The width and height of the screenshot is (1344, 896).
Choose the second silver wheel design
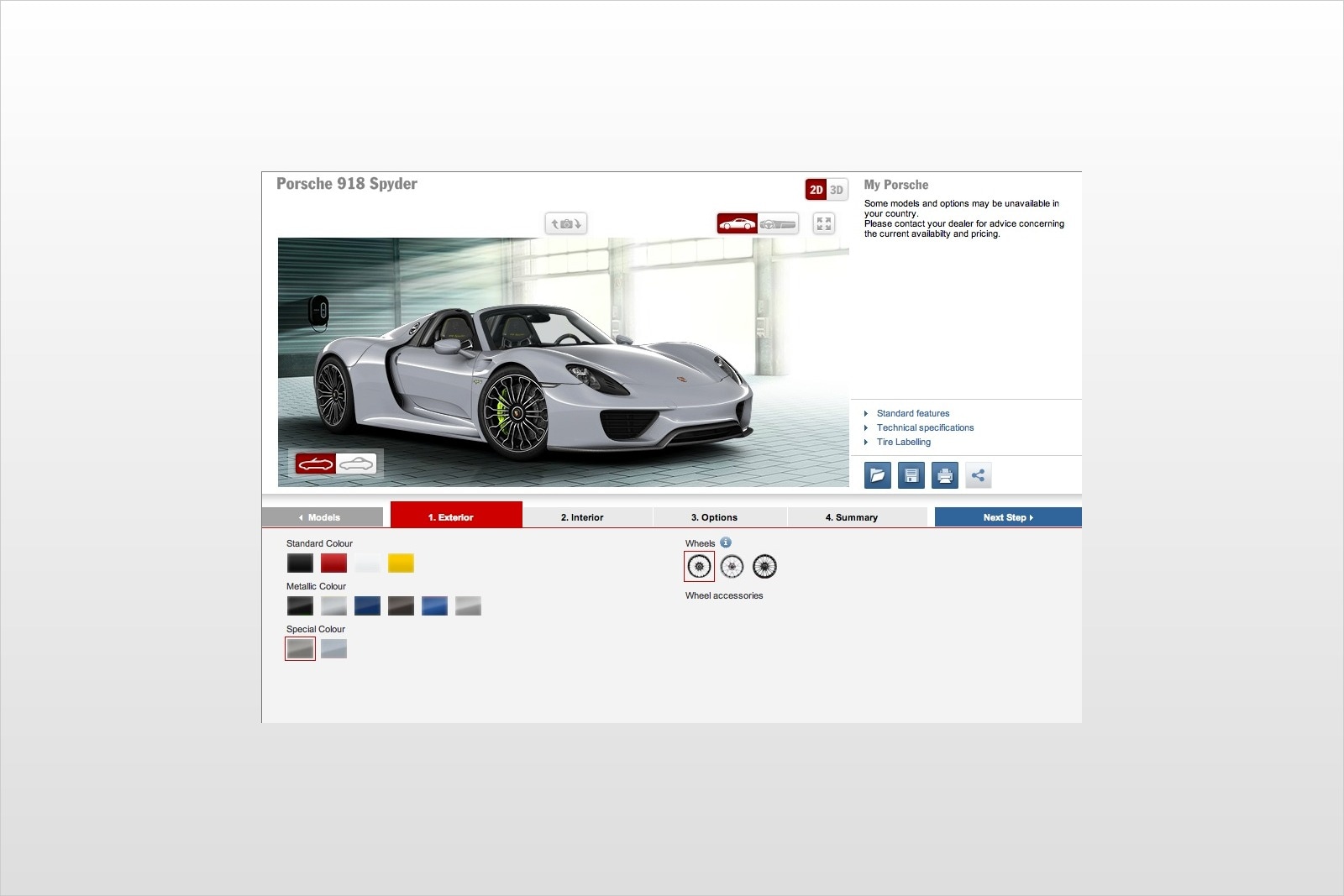pyautogui.click(x=732, y=567)
